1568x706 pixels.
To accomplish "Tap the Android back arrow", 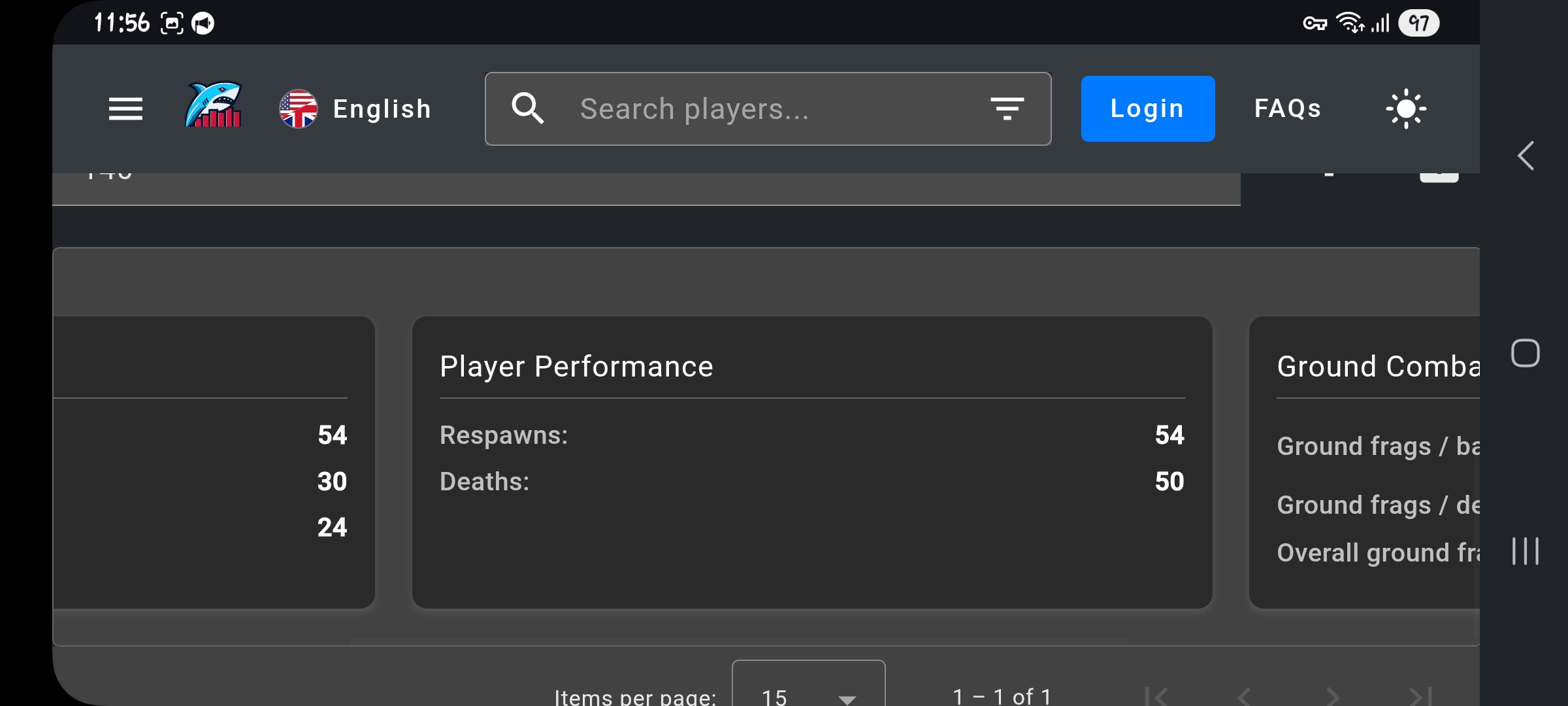I will tap(1526, 156).
